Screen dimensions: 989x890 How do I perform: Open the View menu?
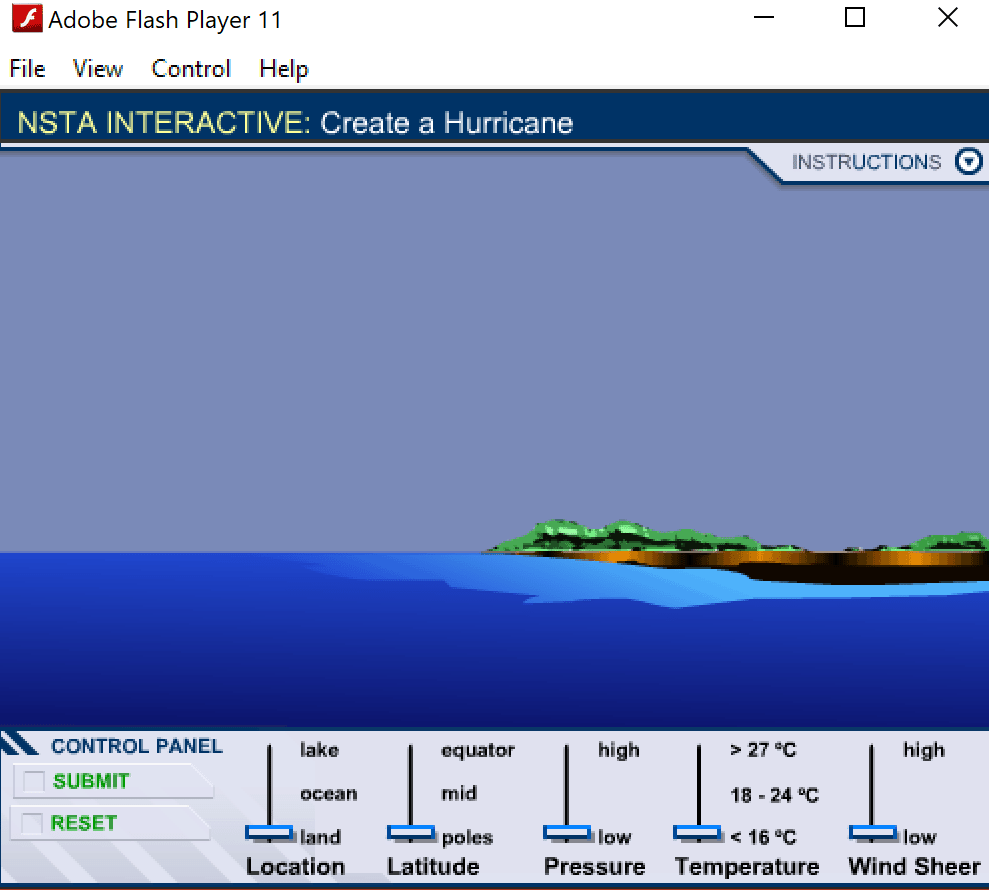[97, 69]
